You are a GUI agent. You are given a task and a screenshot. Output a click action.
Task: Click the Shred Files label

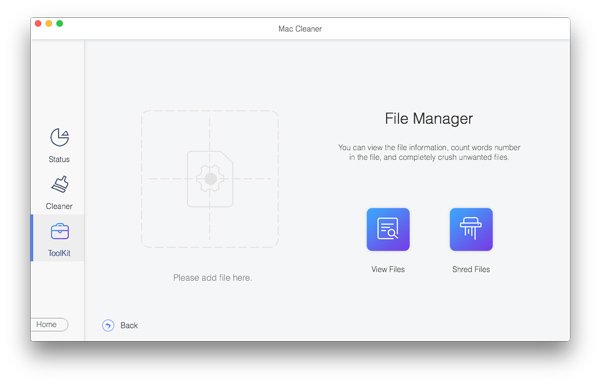click(x=471, y=269)
